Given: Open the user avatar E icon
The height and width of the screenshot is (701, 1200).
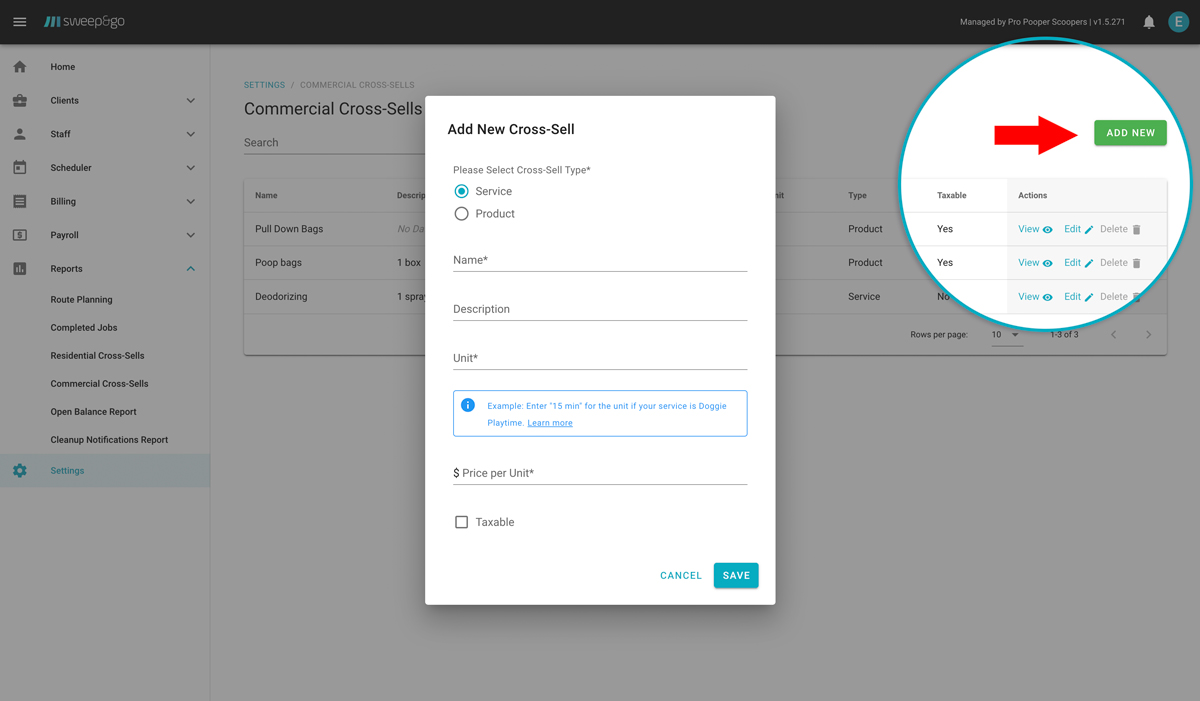Looking at the screenshot, I should [1179, 22].
